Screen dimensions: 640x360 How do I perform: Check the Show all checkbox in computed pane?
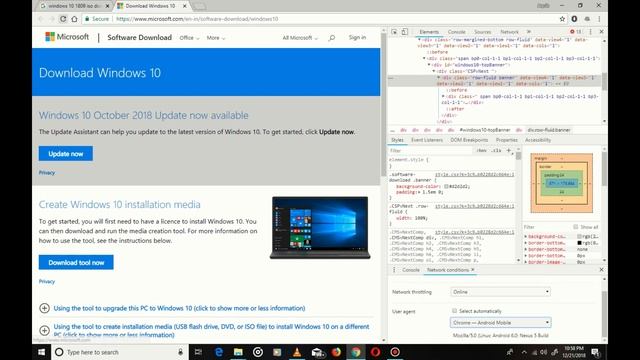pos(576,227)
